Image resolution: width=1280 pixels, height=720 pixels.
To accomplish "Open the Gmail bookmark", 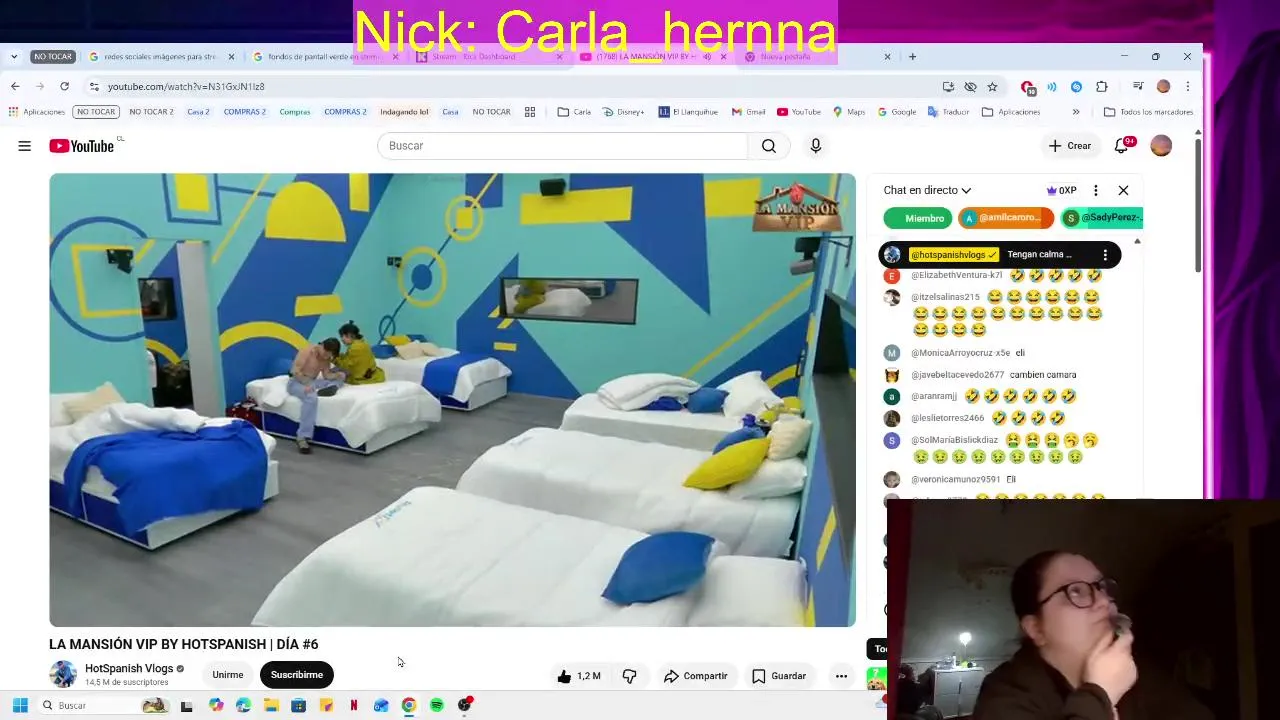I will 749,112.
